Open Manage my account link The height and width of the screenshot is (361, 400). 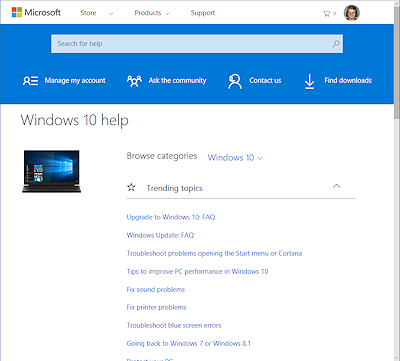point(75,81)
